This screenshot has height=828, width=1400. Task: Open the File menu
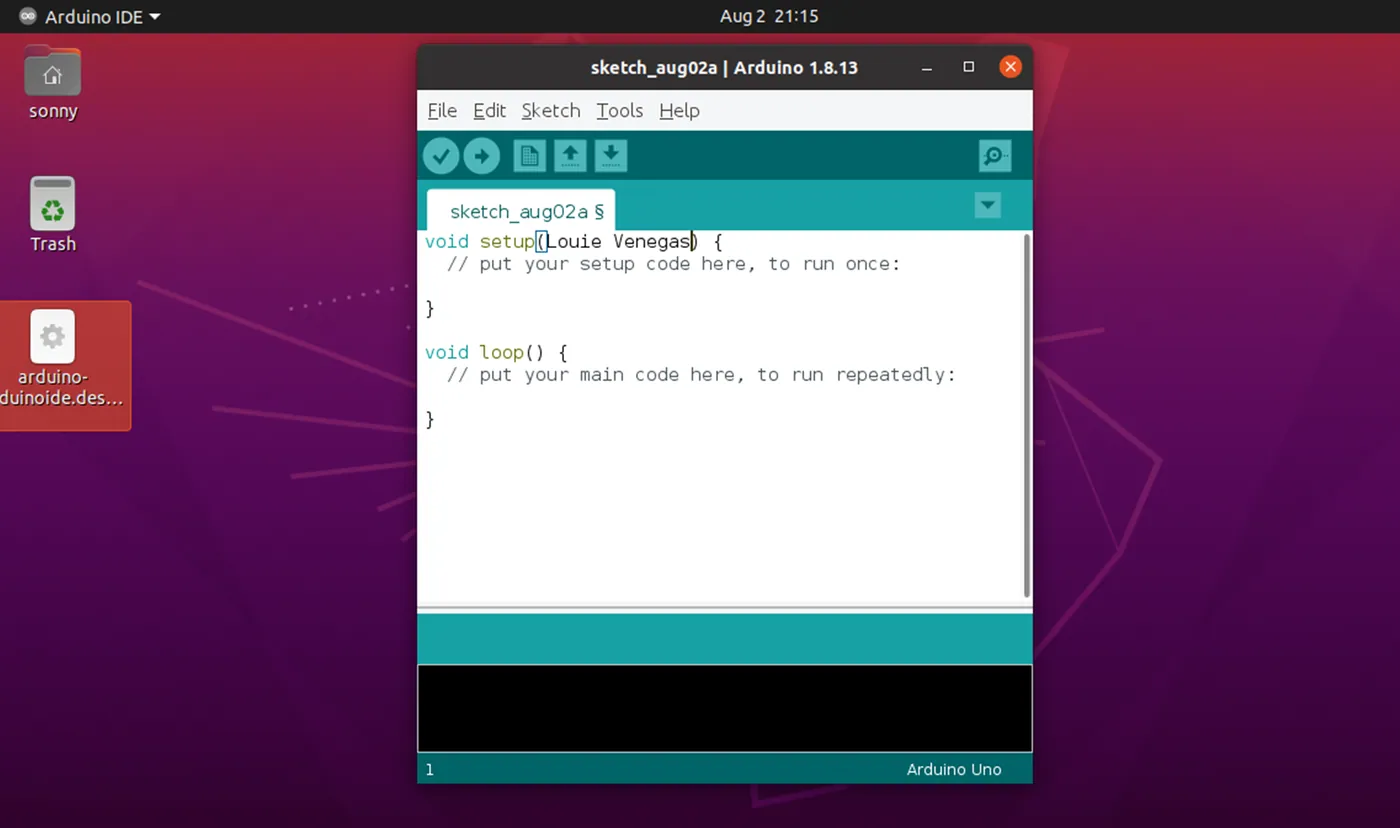(x=442, y=111)
